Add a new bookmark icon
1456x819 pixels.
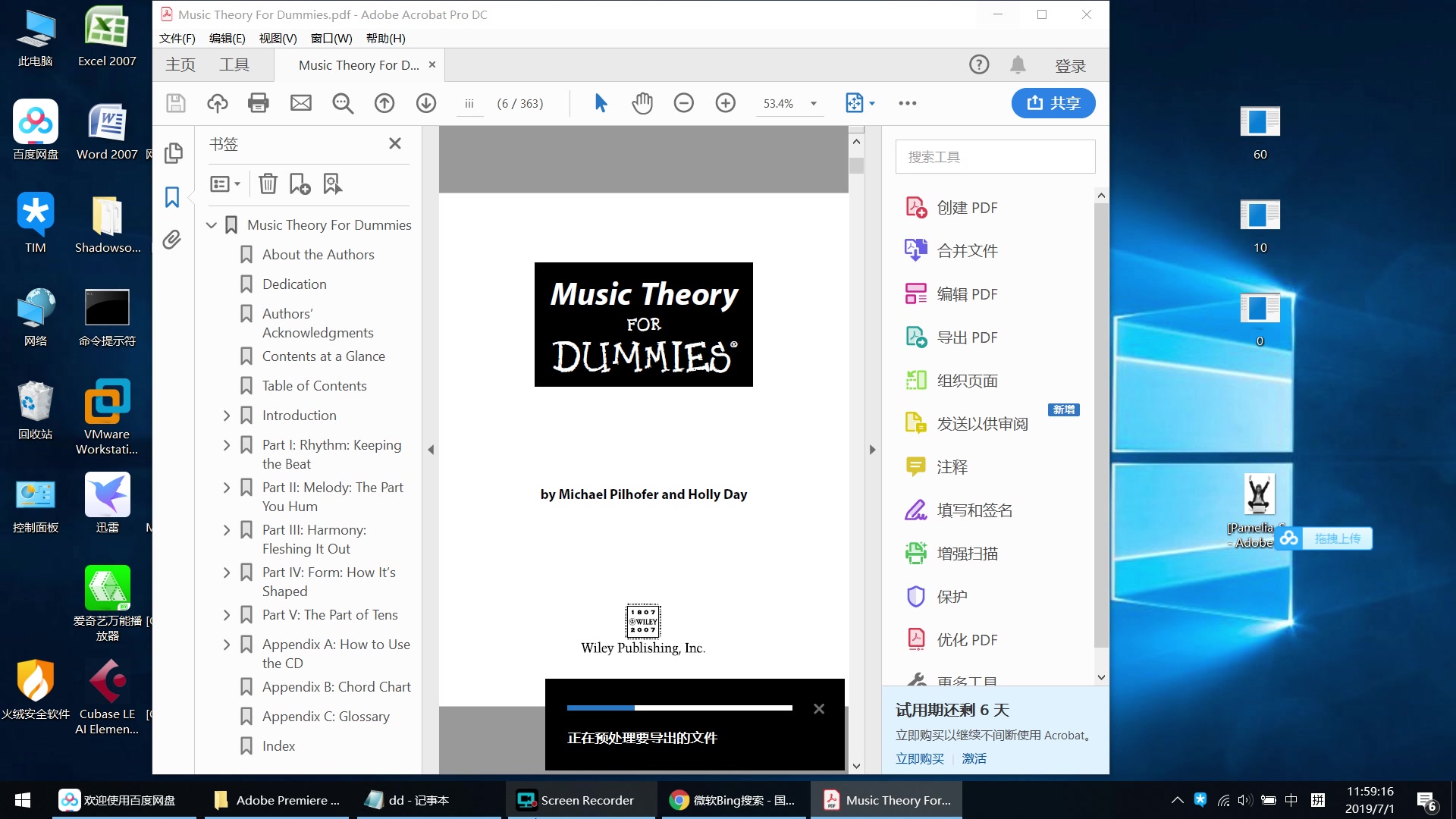click(x=300, y=184)
